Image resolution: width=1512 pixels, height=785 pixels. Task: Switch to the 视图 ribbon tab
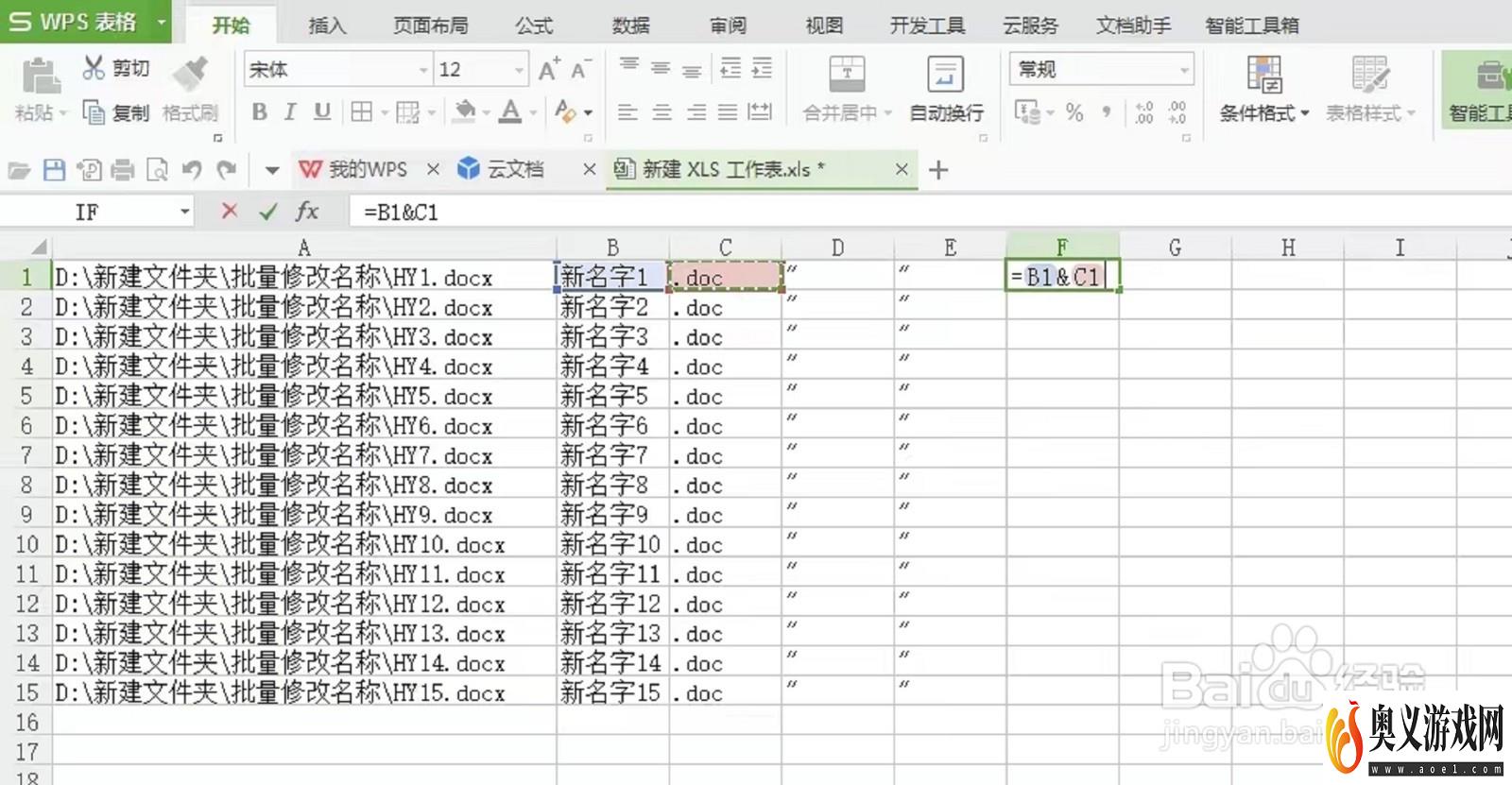824,26
